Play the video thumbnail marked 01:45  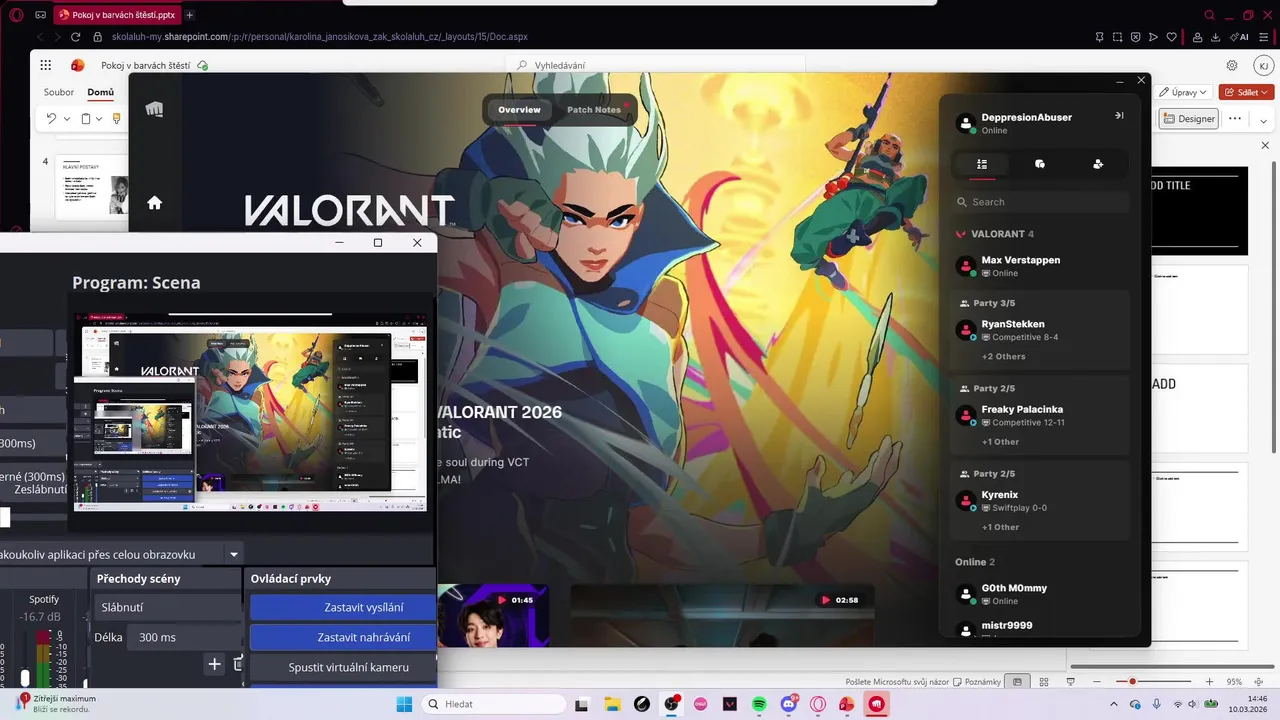493,615
